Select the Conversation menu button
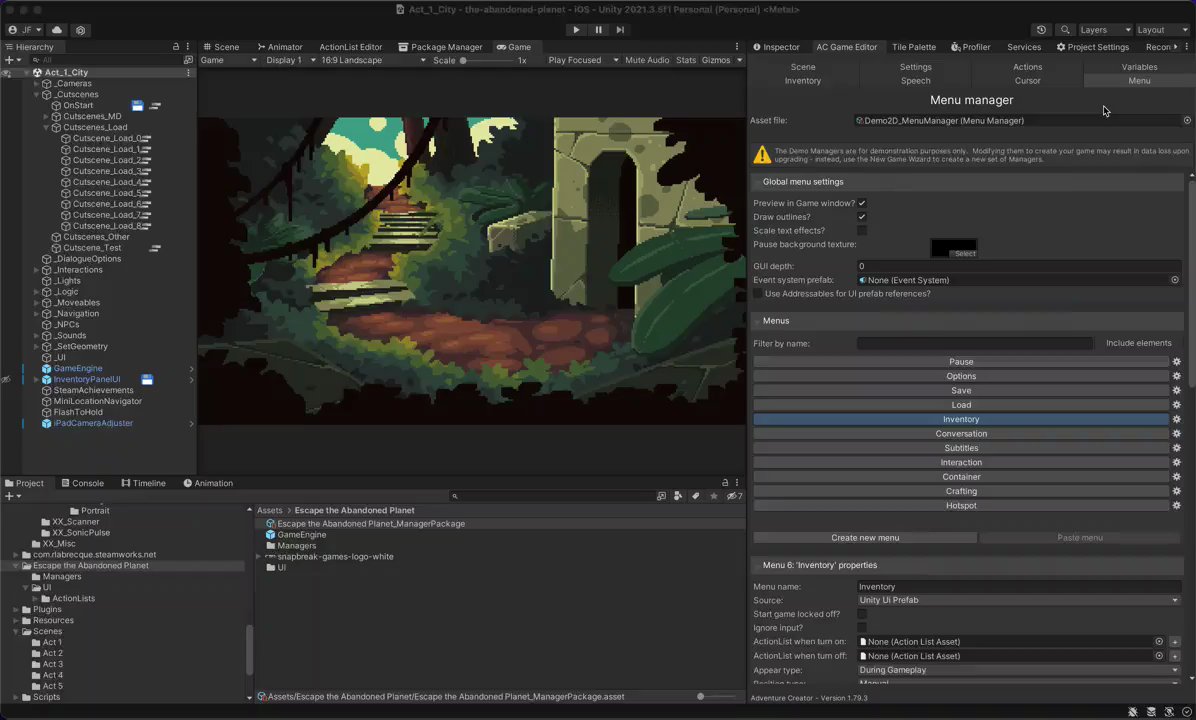Screen dimensions: 1196x720 coord(960,434)
